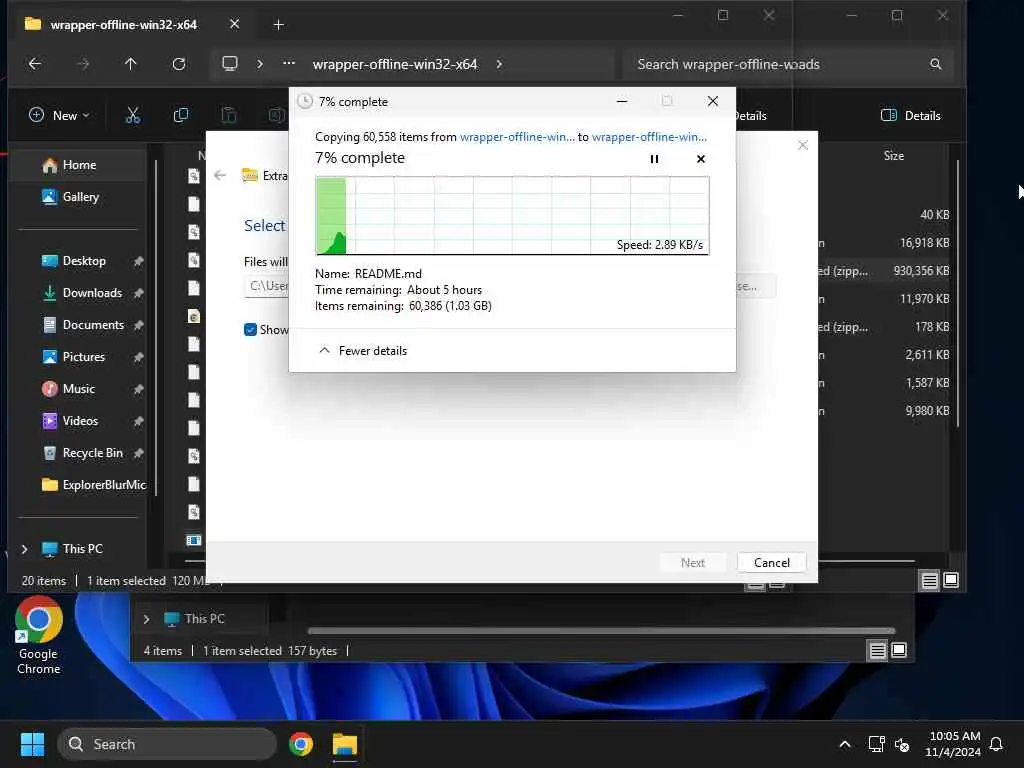This screenshot has height=768, width=1024.
Task: Open the clock and date flyout
Action: pos(953,744)
